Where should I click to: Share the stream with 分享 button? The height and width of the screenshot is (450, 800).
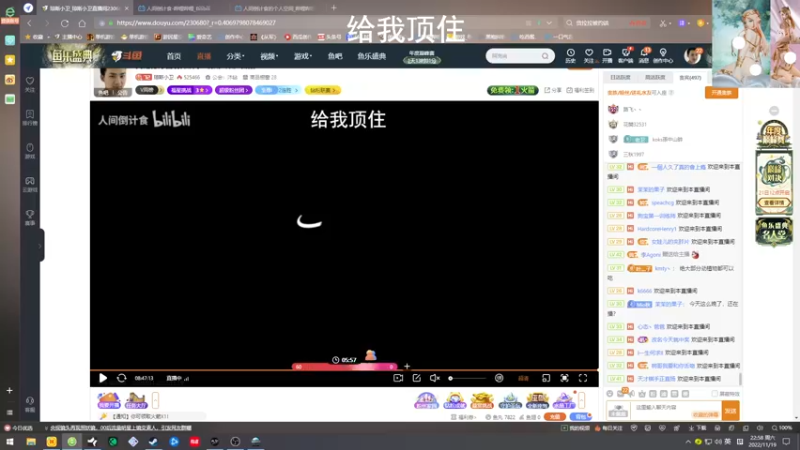click(553, 90)
